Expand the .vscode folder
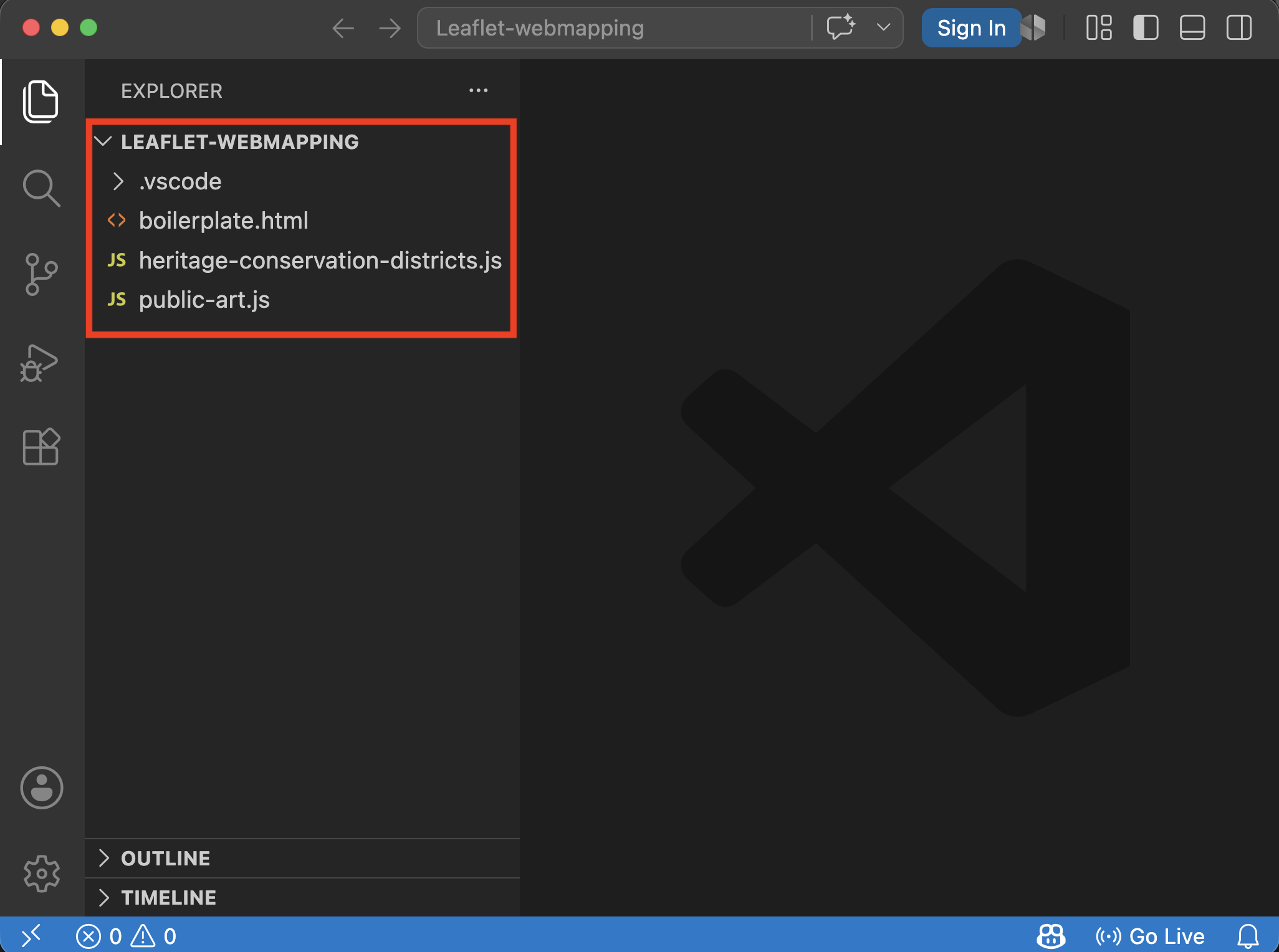 pos(302,181)
